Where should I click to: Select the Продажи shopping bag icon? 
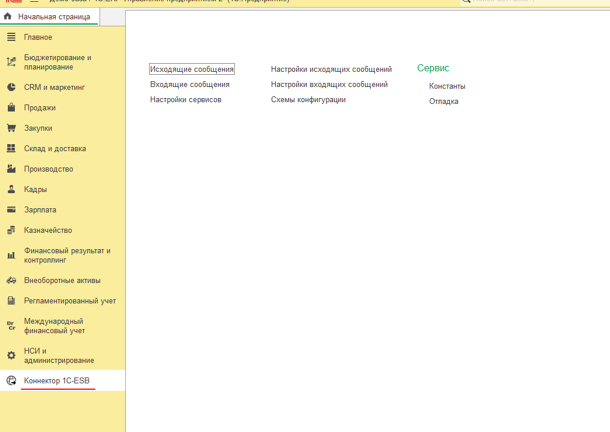tap(11, 108)
